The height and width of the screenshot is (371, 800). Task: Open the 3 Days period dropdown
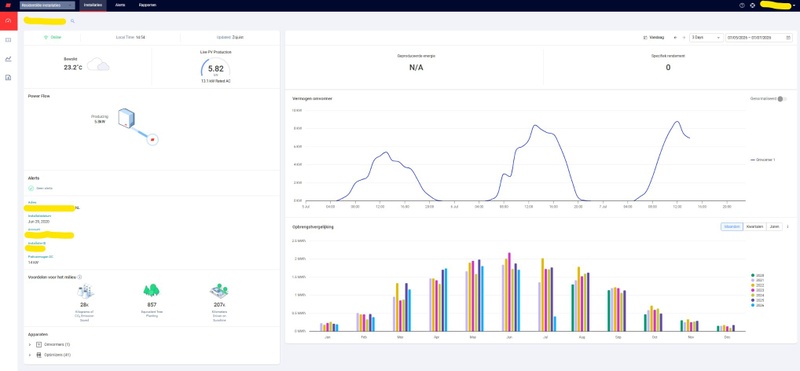tap(706, 37)
